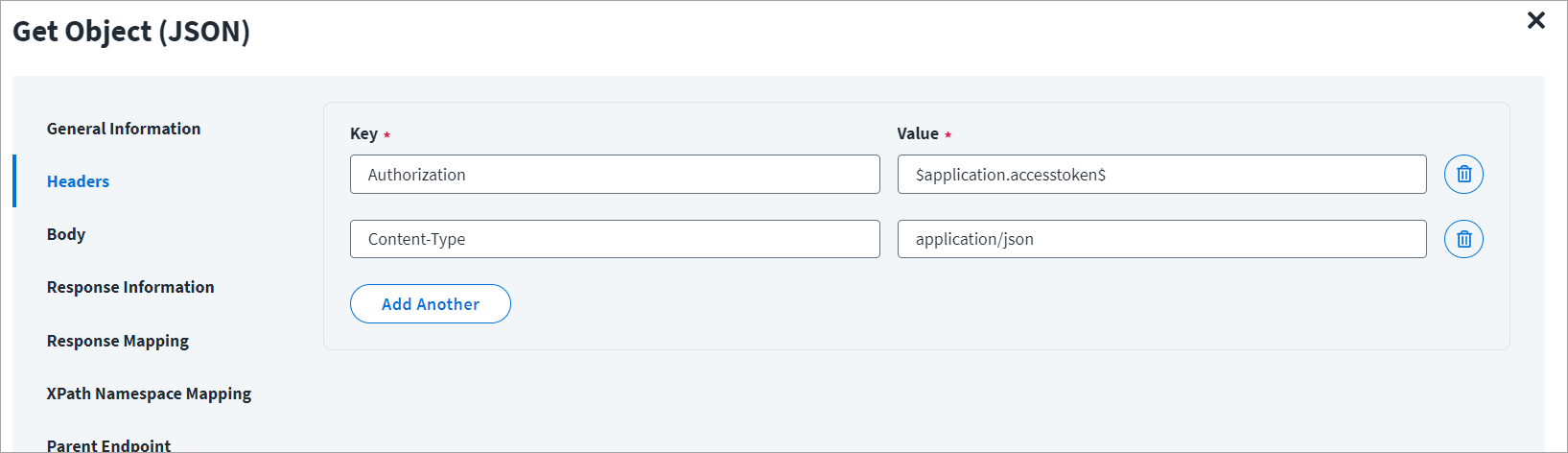Click the Authorization key field

click(x=614, y=175)
